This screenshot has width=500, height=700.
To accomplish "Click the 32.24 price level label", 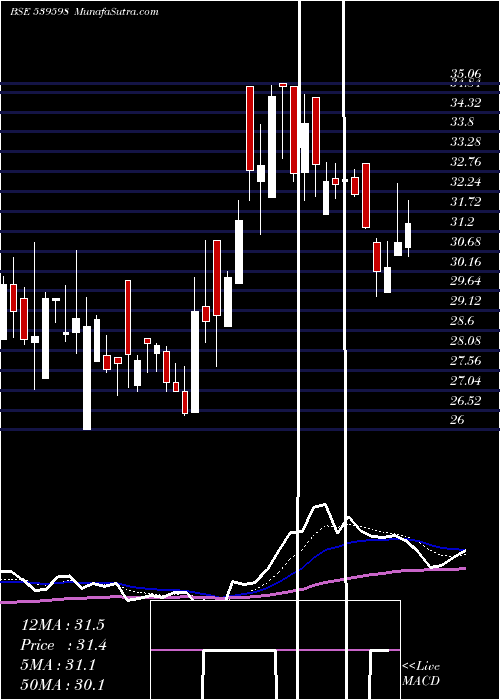I will tap(466, 182).
